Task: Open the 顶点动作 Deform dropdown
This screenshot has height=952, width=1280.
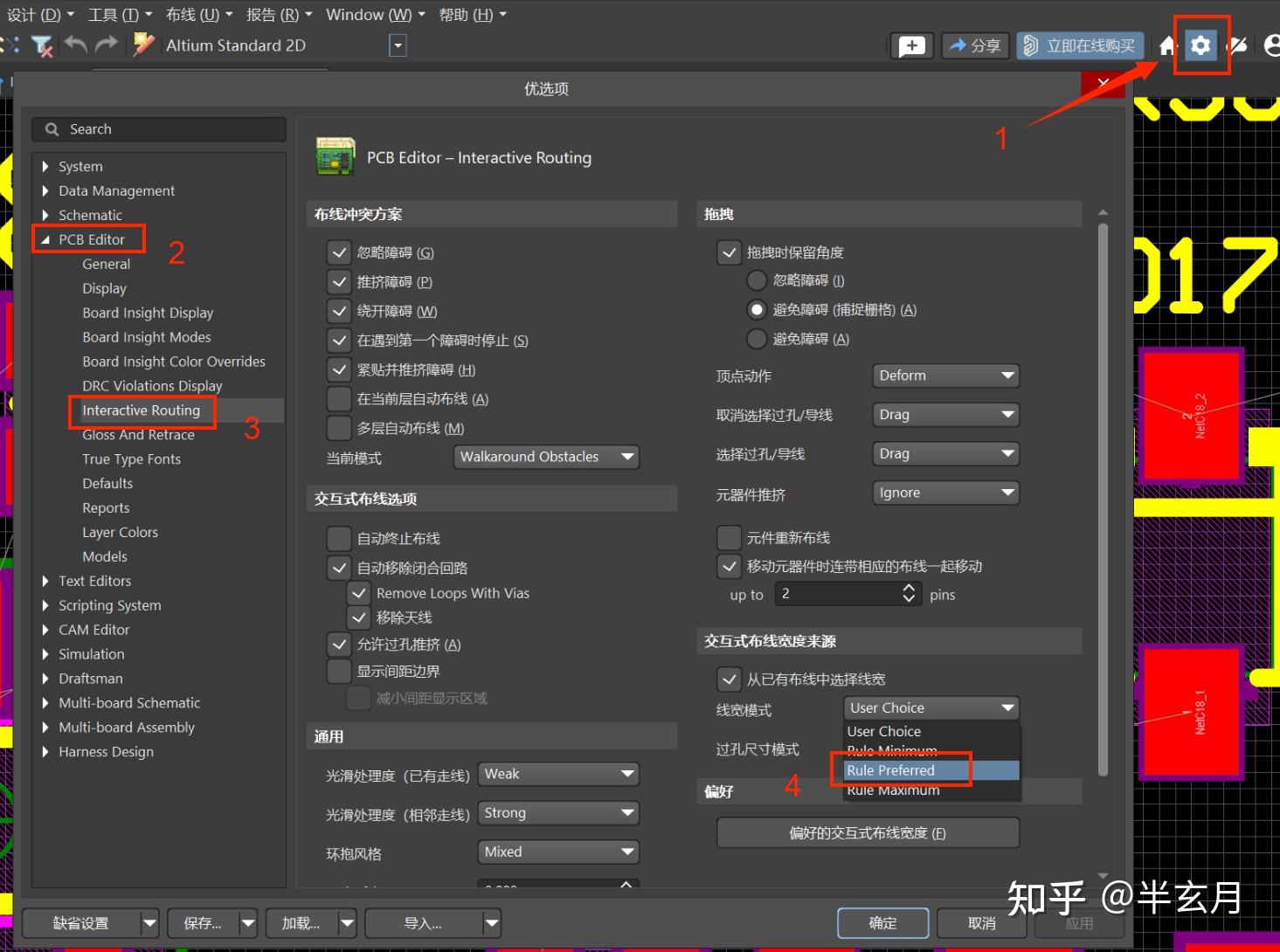Action: 945,376
